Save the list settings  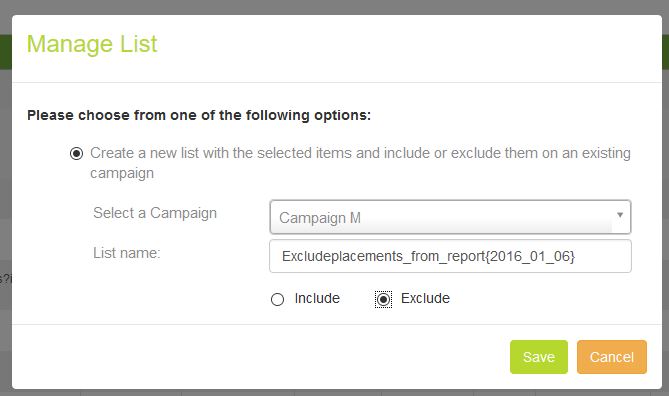[x=539, y=357]
